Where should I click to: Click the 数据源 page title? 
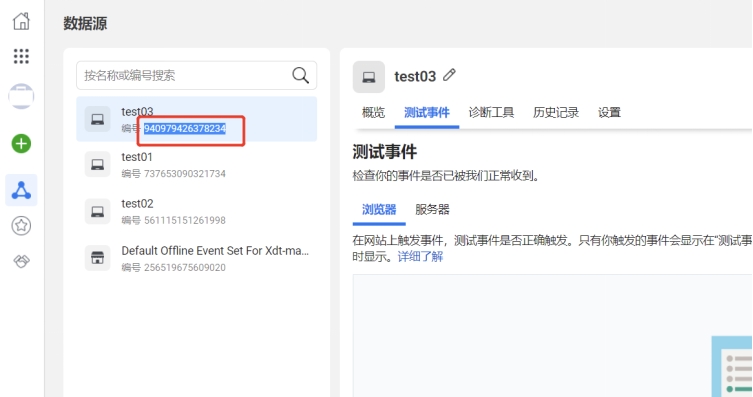click(85, 24)
